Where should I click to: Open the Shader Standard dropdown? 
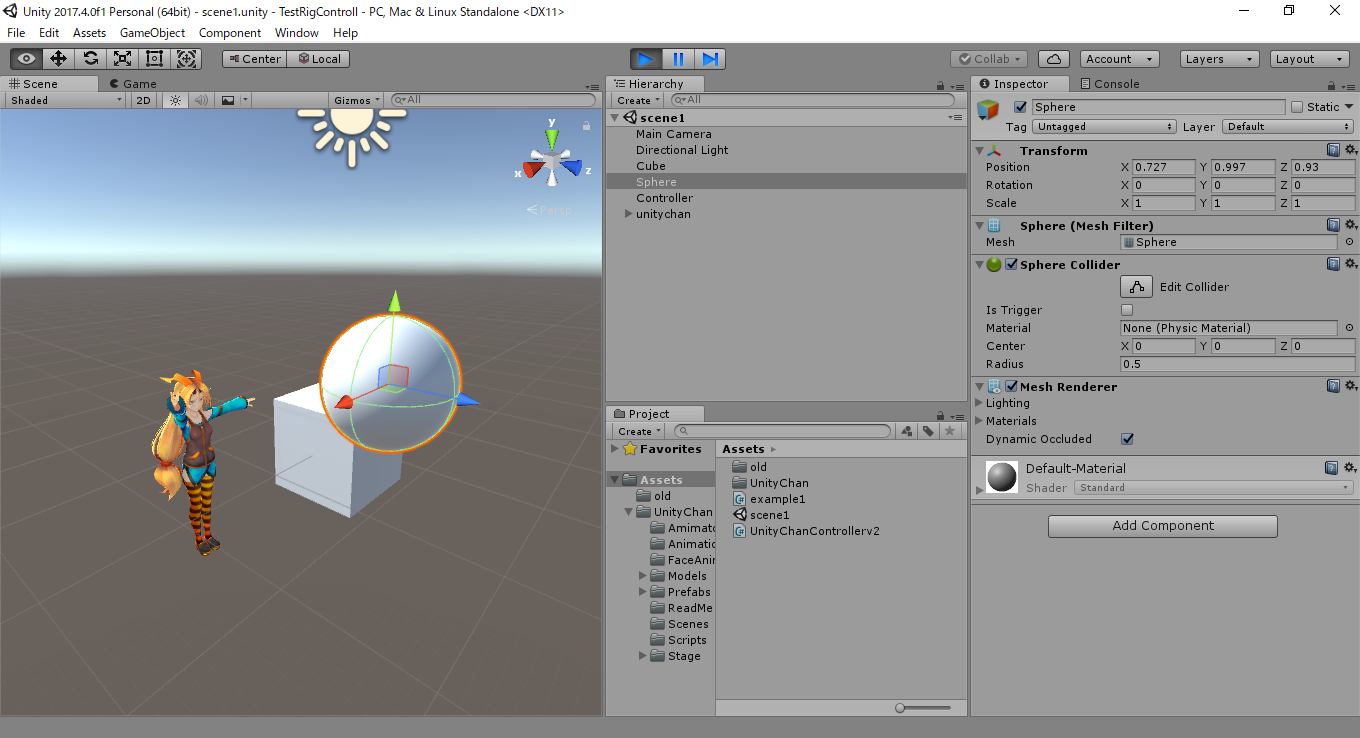point(1214,488)
